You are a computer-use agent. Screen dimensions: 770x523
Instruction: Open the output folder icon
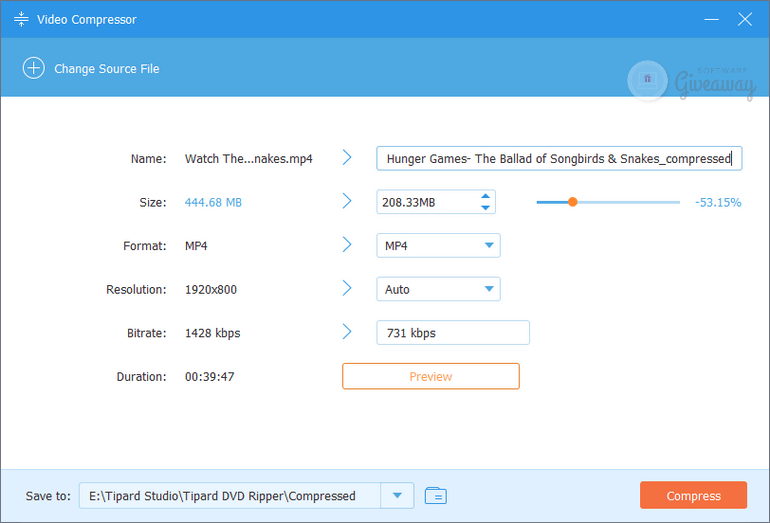(436, 495)
